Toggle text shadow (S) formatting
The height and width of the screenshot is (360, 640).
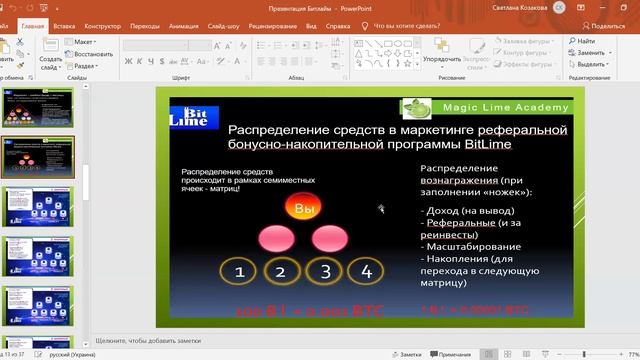[x=162, y=62]
